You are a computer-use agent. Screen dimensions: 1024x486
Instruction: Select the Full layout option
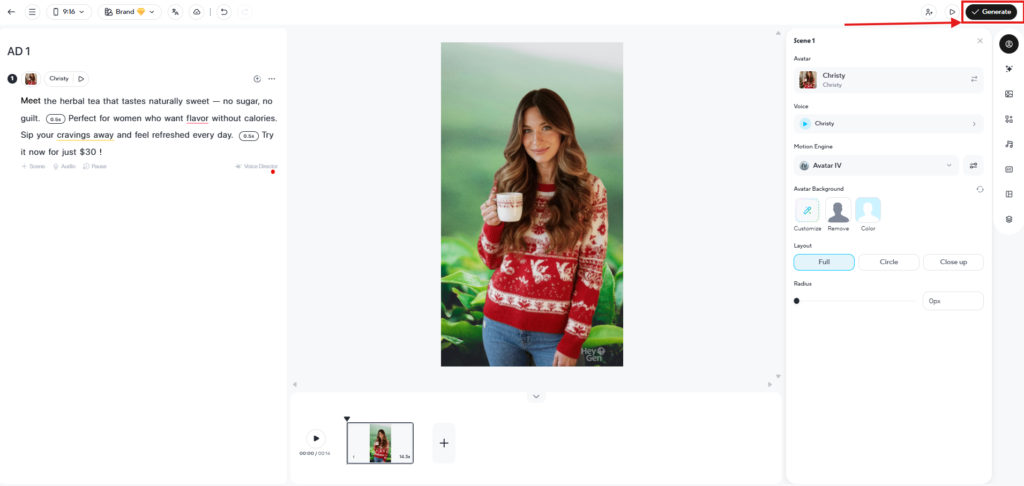pos(824,262)
